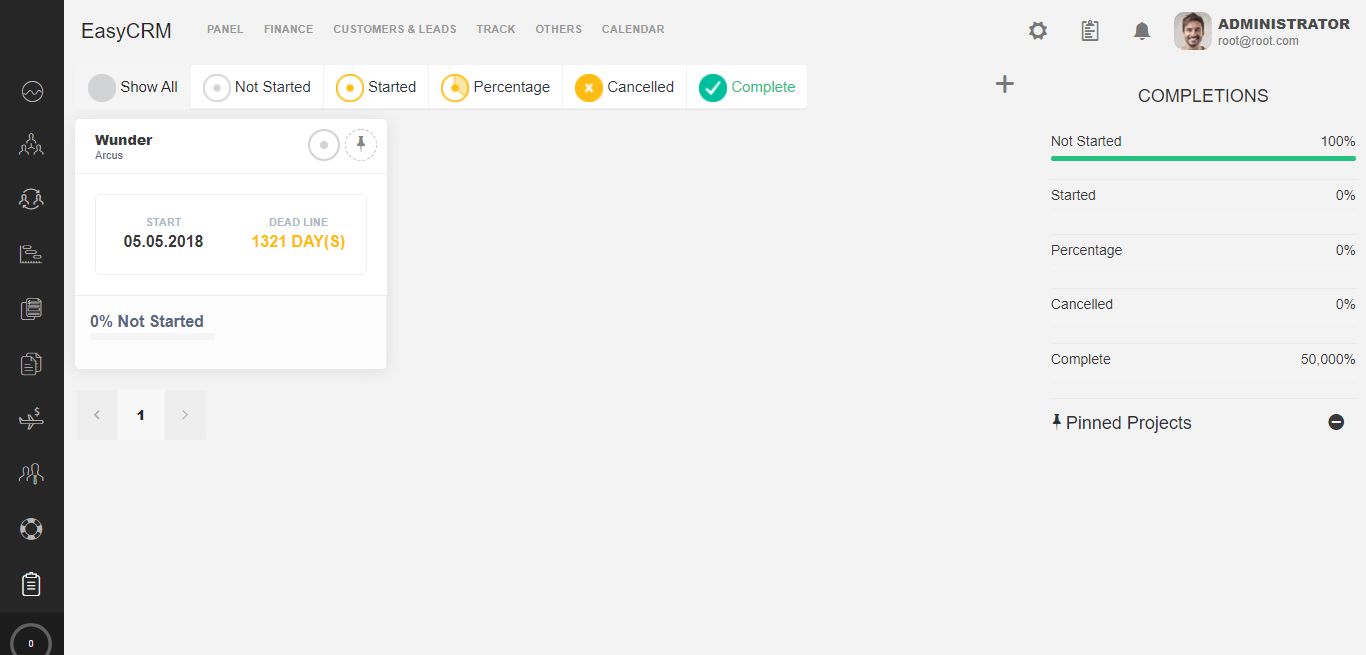Click the administrator avatar photo
1366x655 pixels.
pos(1193,31)
